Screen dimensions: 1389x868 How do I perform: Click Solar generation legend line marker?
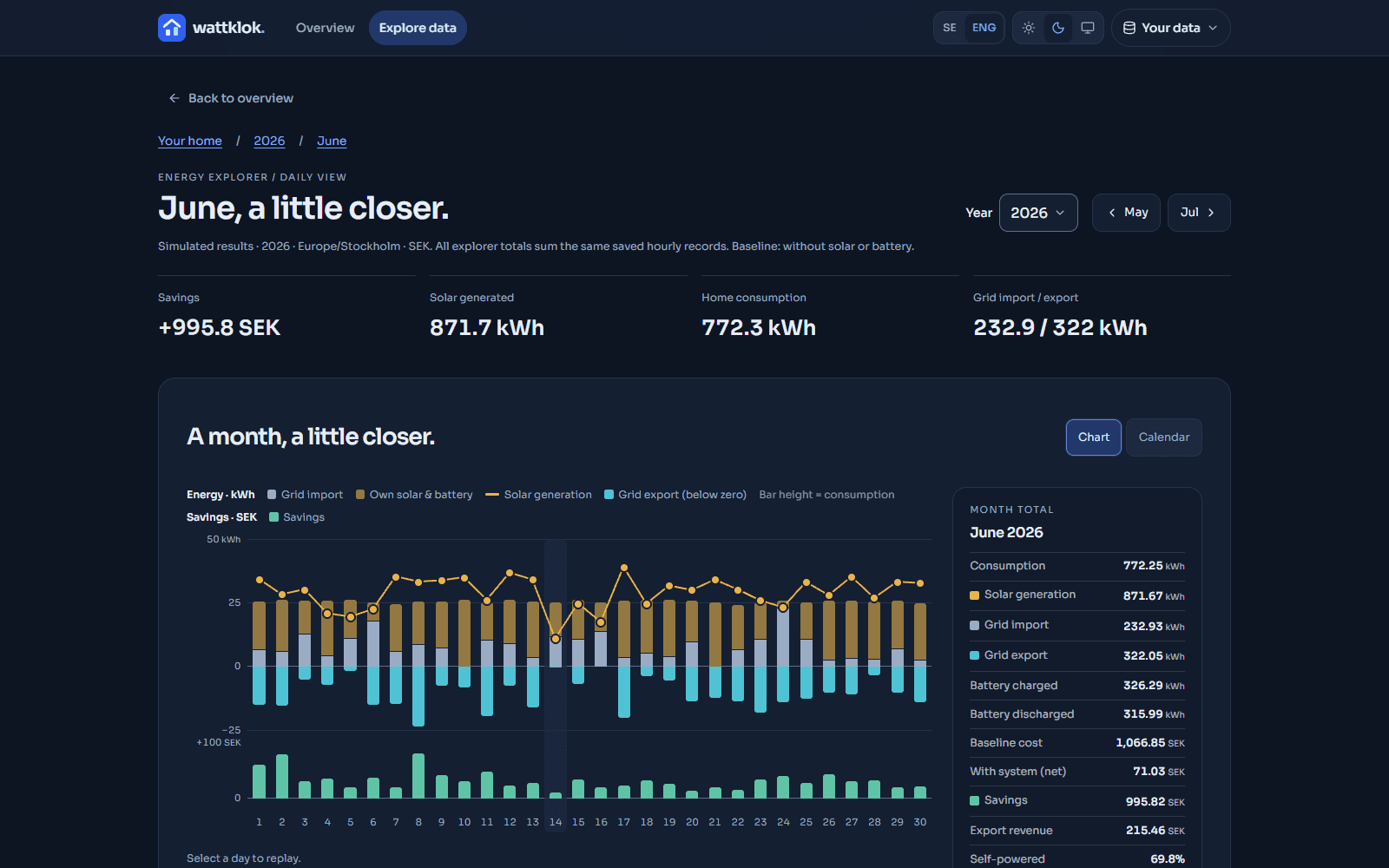tap(492, 495)
